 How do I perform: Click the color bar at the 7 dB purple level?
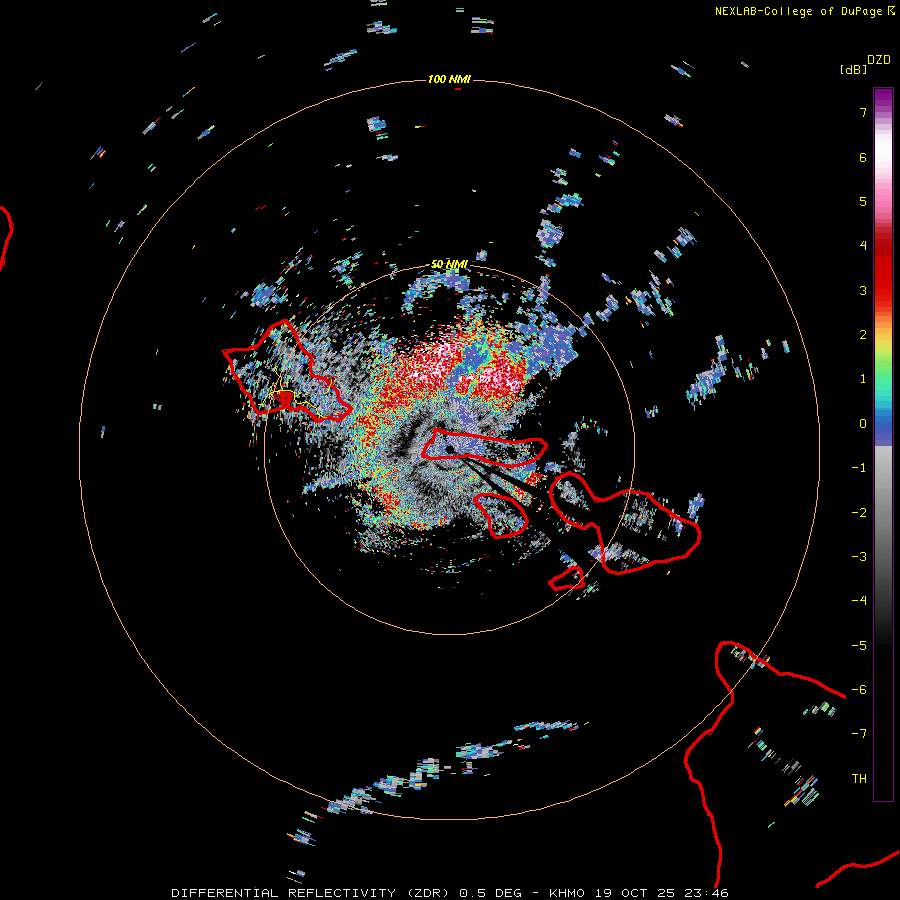883,113
